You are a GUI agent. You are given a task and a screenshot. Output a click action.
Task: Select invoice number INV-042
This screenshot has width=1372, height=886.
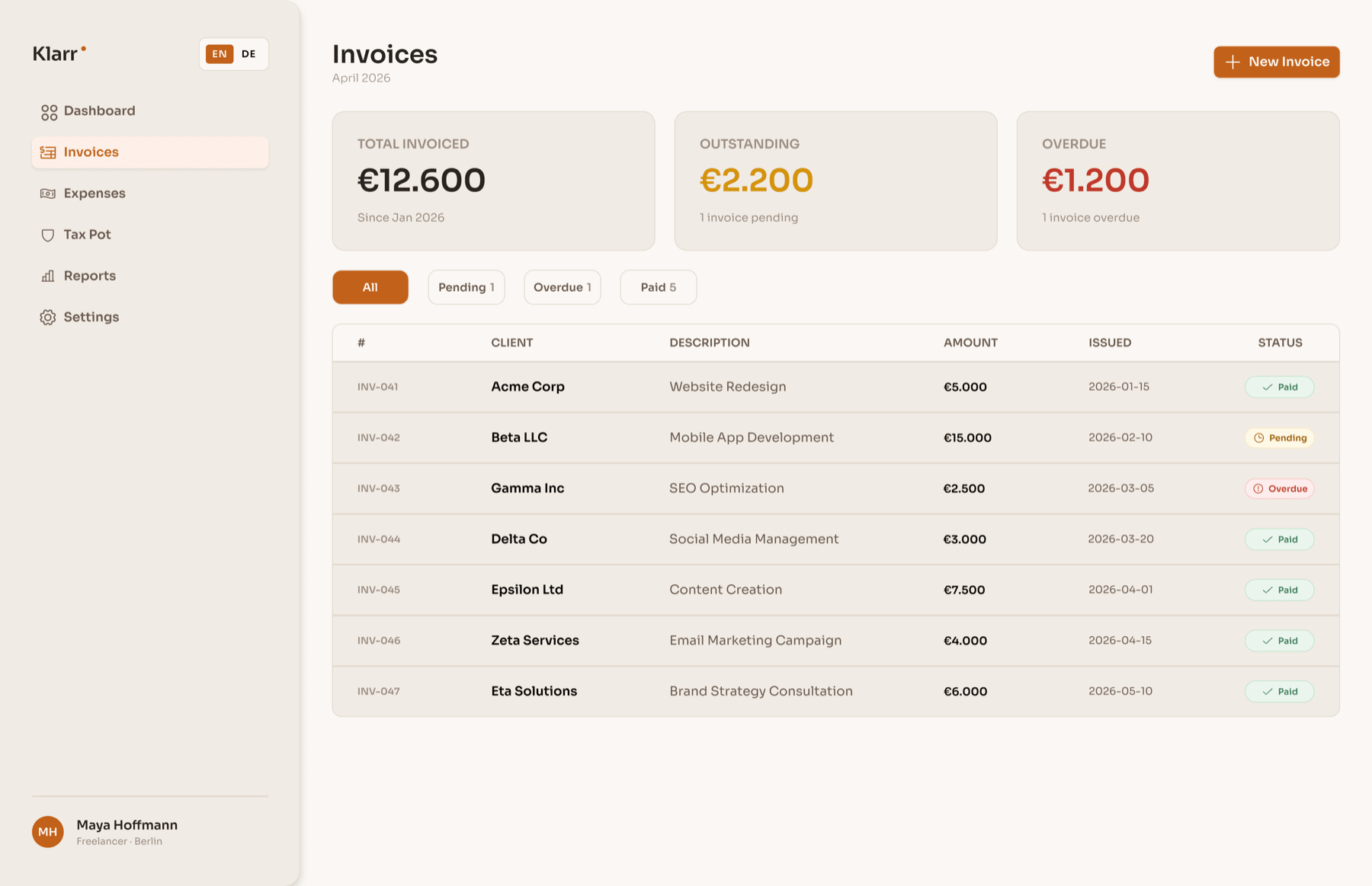[379, 438]
